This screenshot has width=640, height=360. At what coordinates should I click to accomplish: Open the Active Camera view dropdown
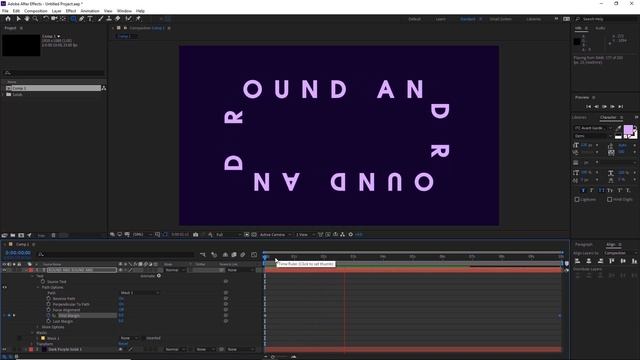(x=275, y=235)
